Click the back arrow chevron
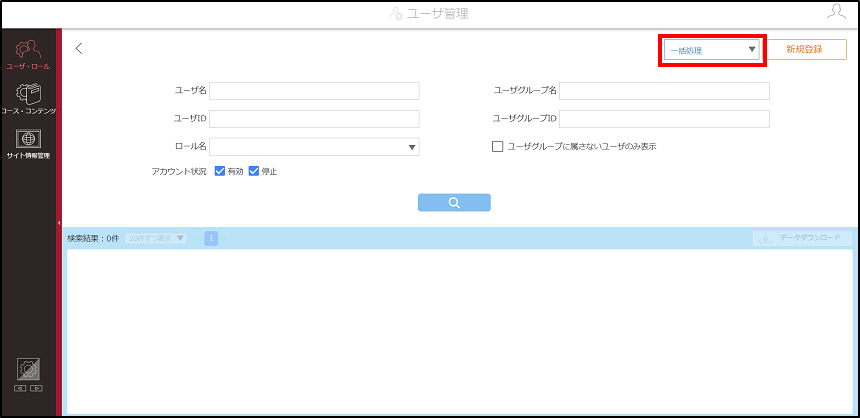860x418 pixels. pos(79,48)
